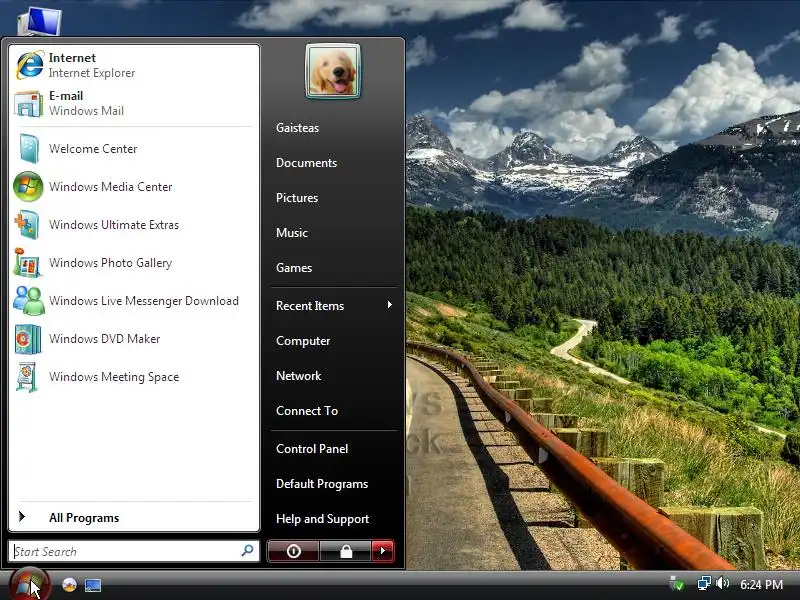Open Documents from the Start menu
The image size is (800, 600).
pos(307,163)
